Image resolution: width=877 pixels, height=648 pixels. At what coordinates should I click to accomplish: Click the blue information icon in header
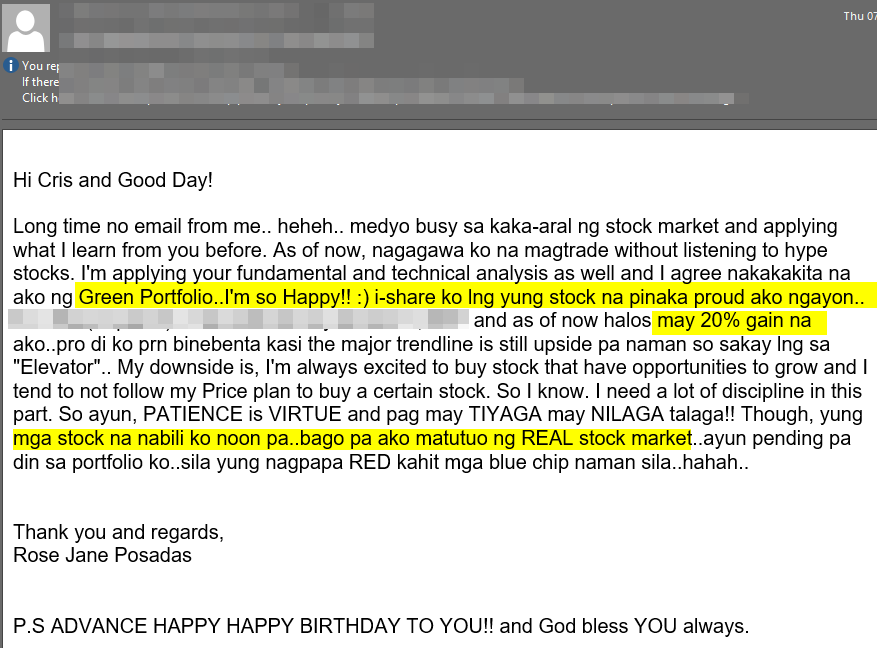click(11, 66)
